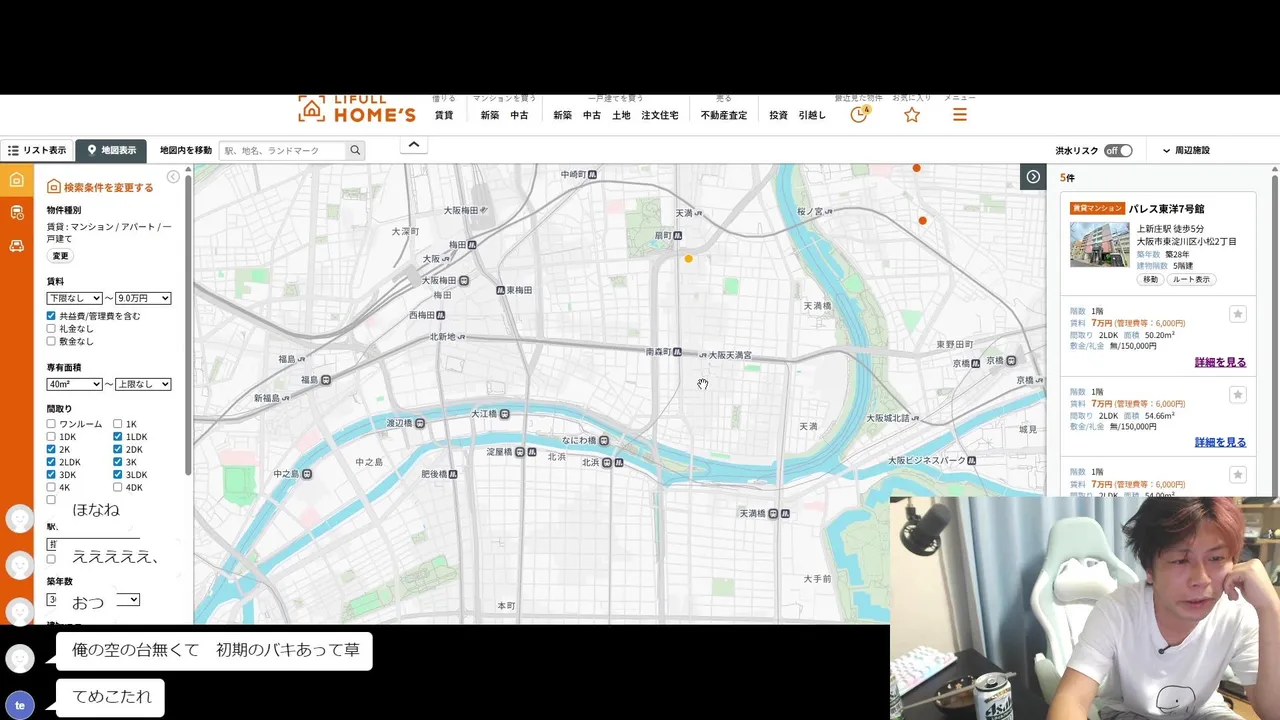Click the 南森町 station icon on map
This screenshot has height=720, width=1280.
pyautogui.click(x=678, y=352)
